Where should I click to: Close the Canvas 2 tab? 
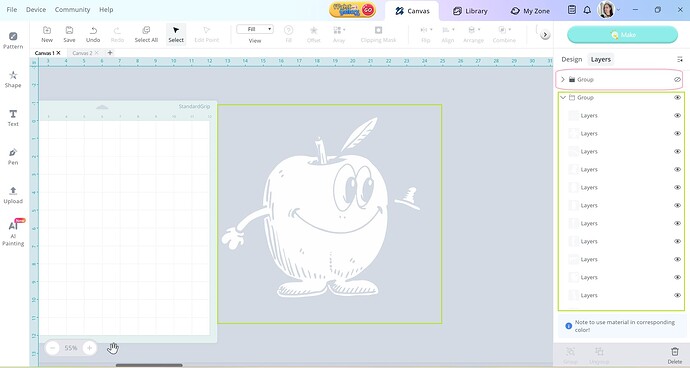[x=97, y=53]
